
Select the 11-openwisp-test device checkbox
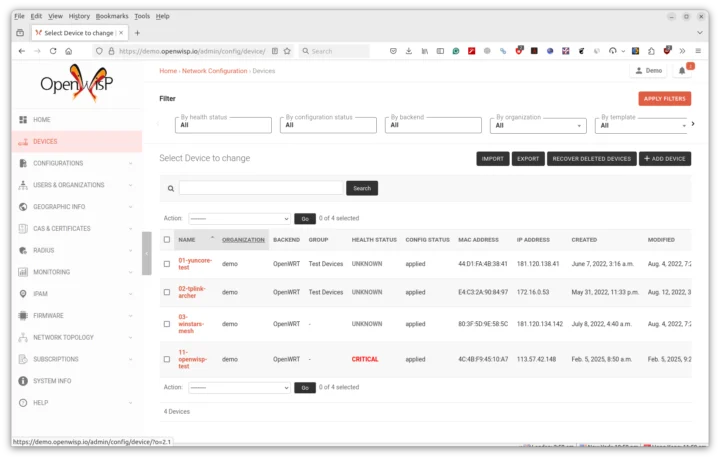tap(167, 359)
